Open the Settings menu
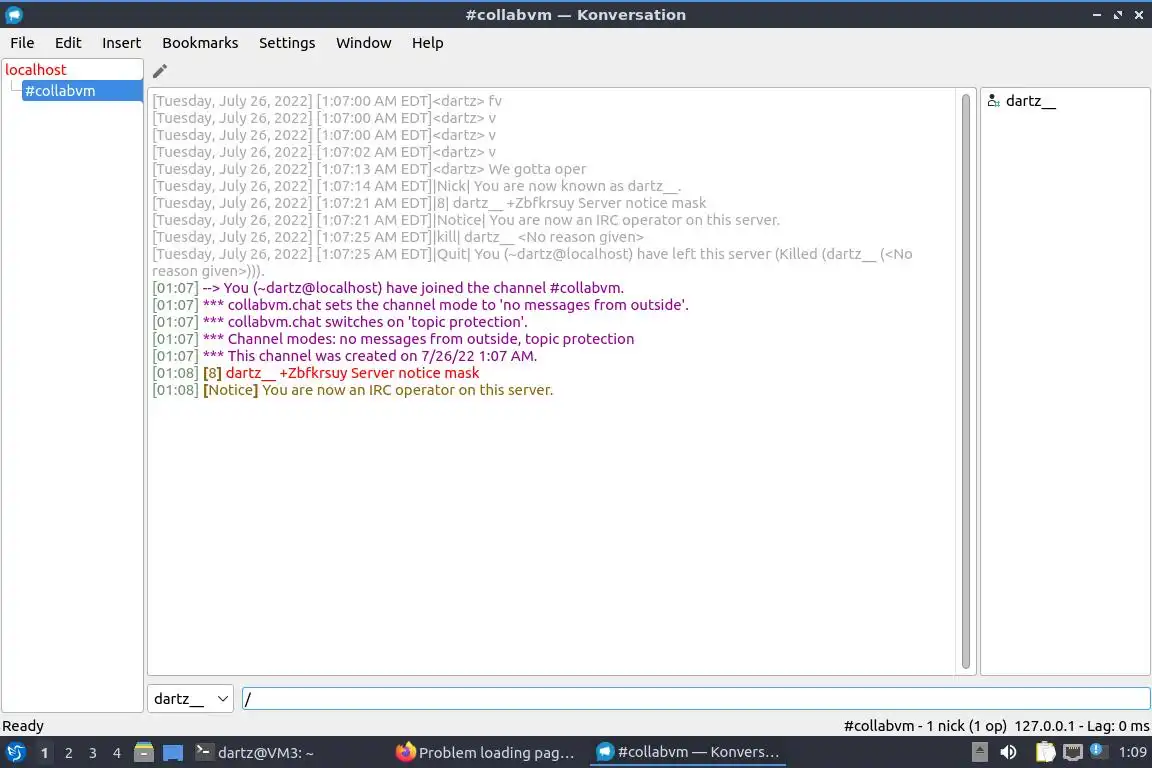This screenshot has height=768, width=1152. coord(287,43)
